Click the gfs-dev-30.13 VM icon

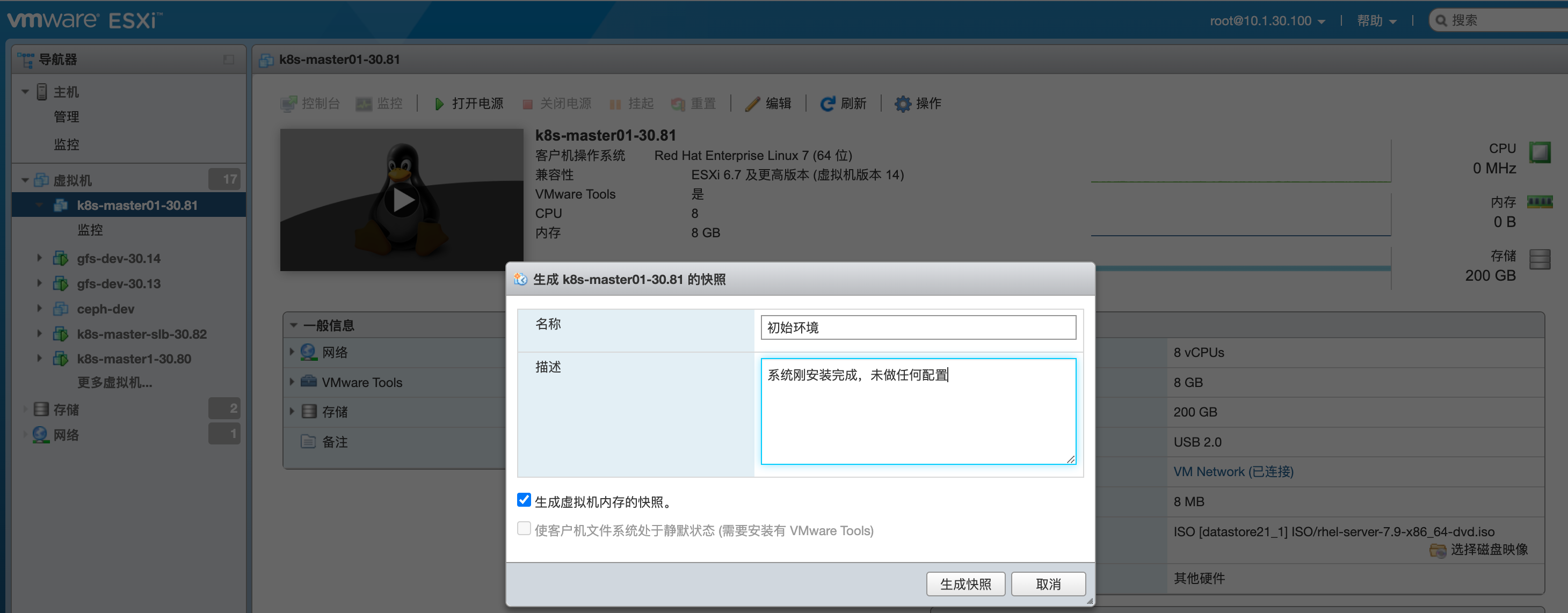[x=60, y=283]
